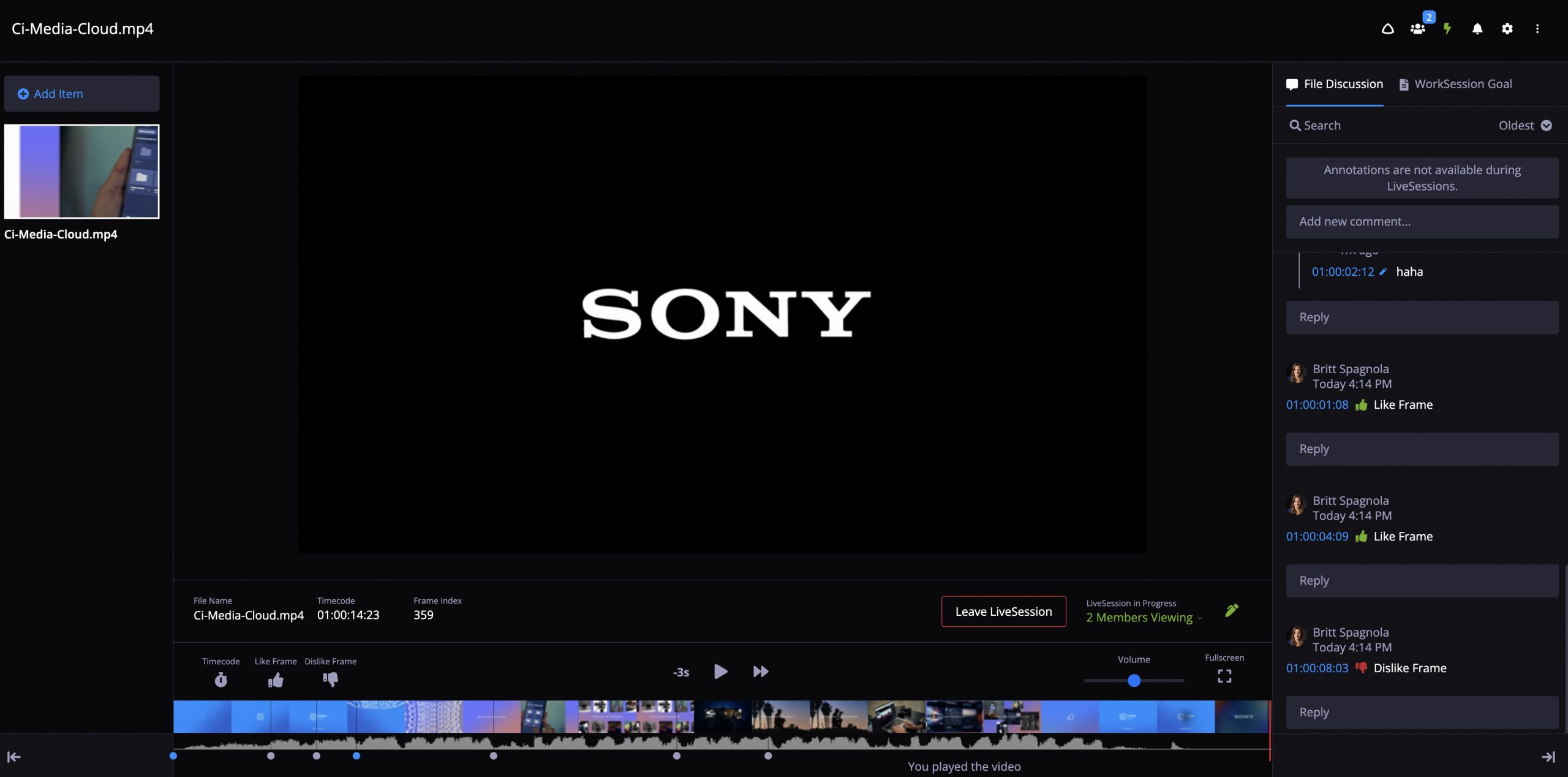Collapse the right discussion panel
Viewport: 1568px width, 777px height.
click(x=1548, y=757)
